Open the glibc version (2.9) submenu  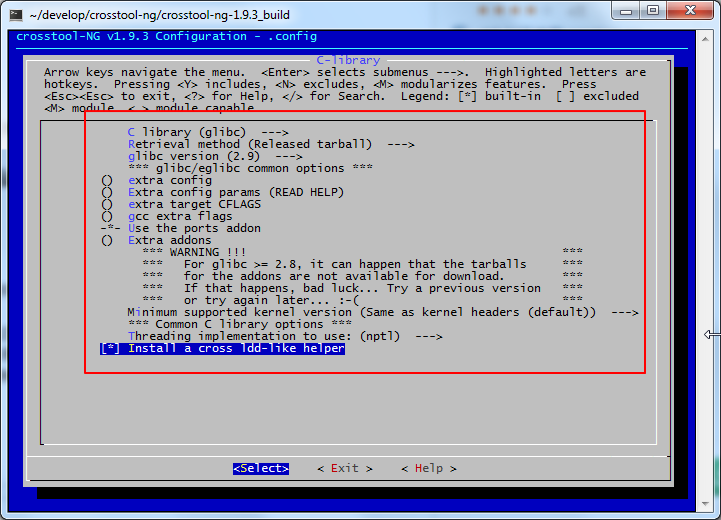215,156
